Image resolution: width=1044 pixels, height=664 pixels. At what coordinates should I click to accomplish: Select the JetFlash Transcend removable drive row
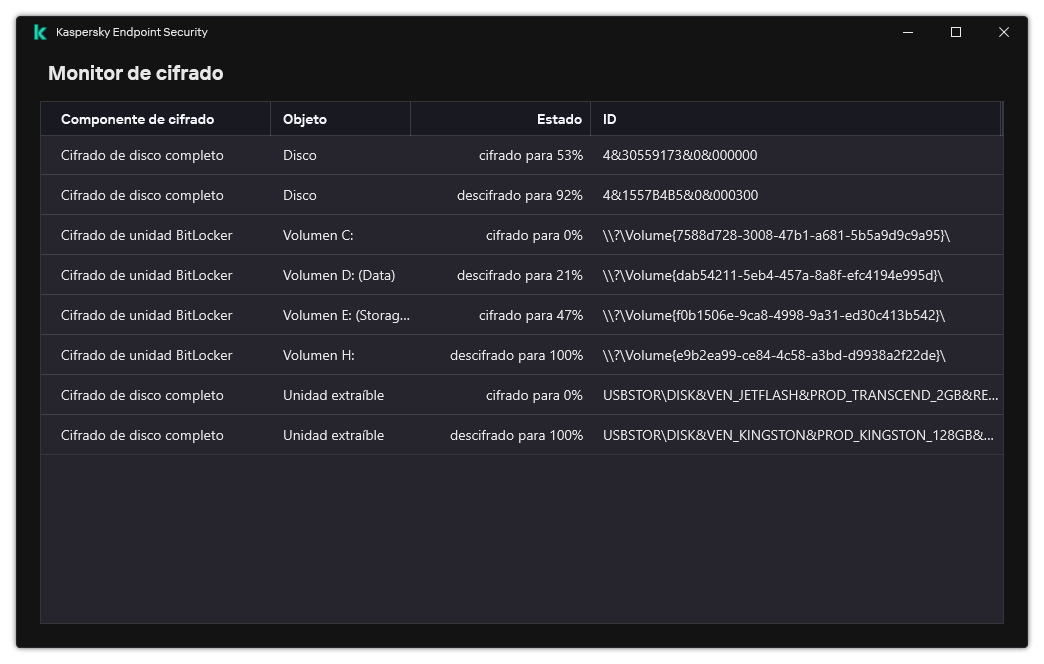(x=142, y=395)
